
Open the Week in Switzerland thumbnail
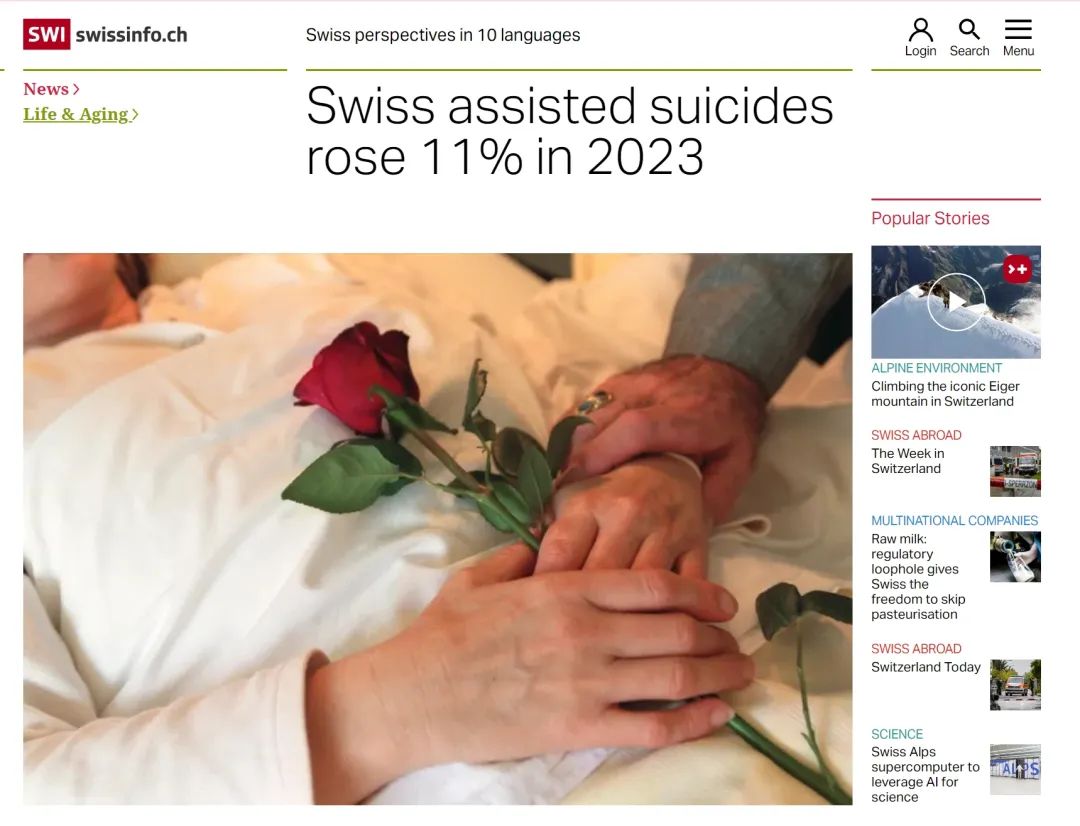click(1015, 471)
